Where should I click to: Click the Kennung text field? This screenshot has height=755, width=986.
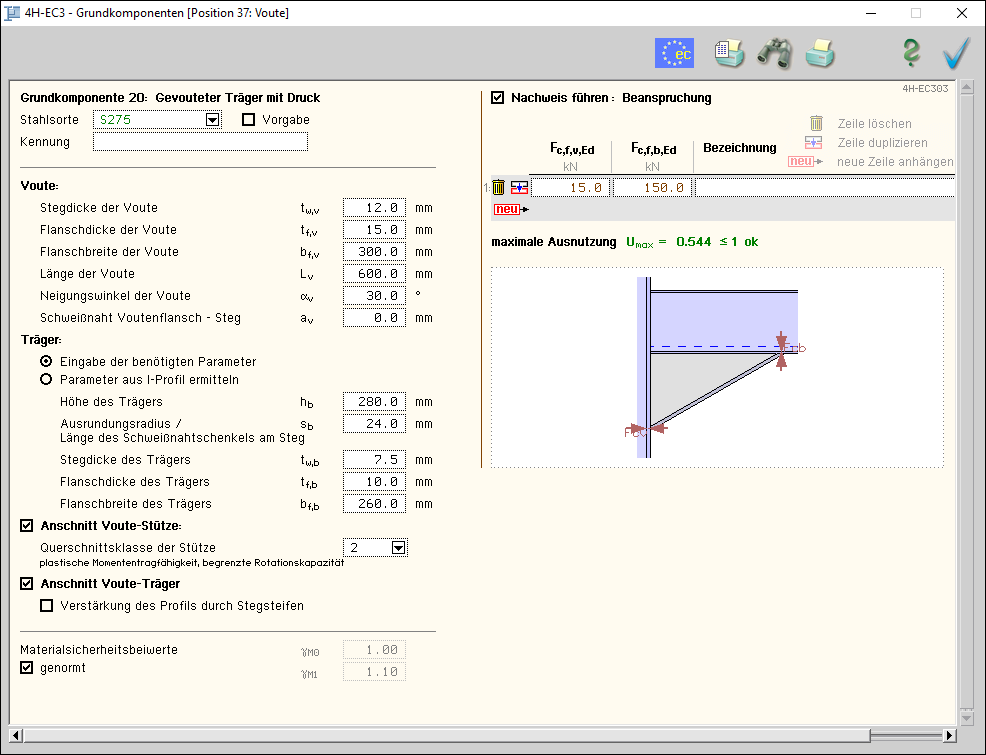coord(200,142)
